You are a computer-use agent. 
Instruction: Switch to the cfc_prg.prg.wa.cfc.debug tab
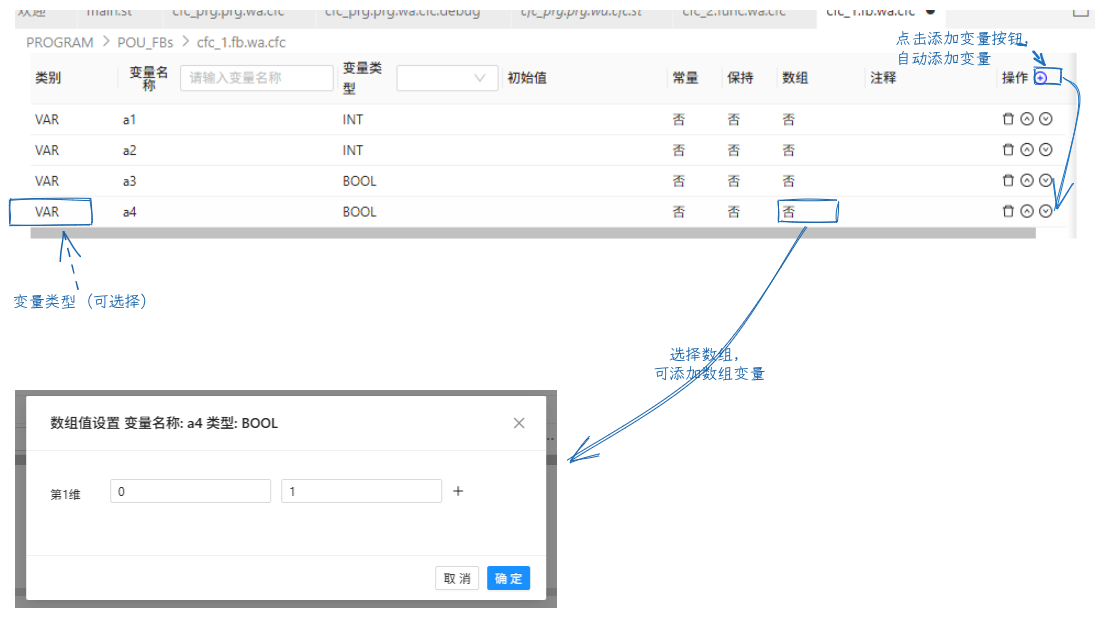point(402,13)
